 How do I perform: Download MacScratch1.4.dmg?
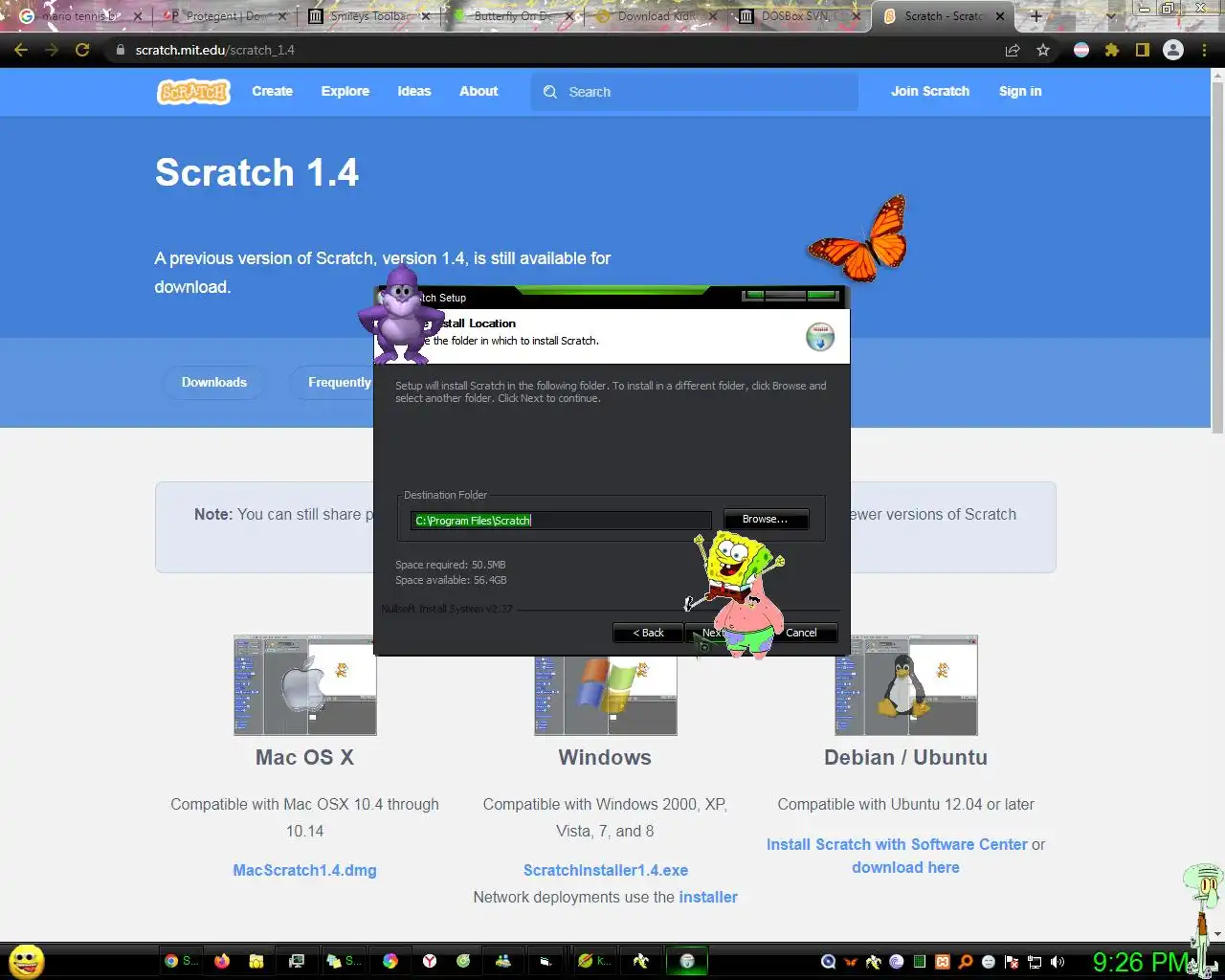pyautogui.click(x=304, y=870)
